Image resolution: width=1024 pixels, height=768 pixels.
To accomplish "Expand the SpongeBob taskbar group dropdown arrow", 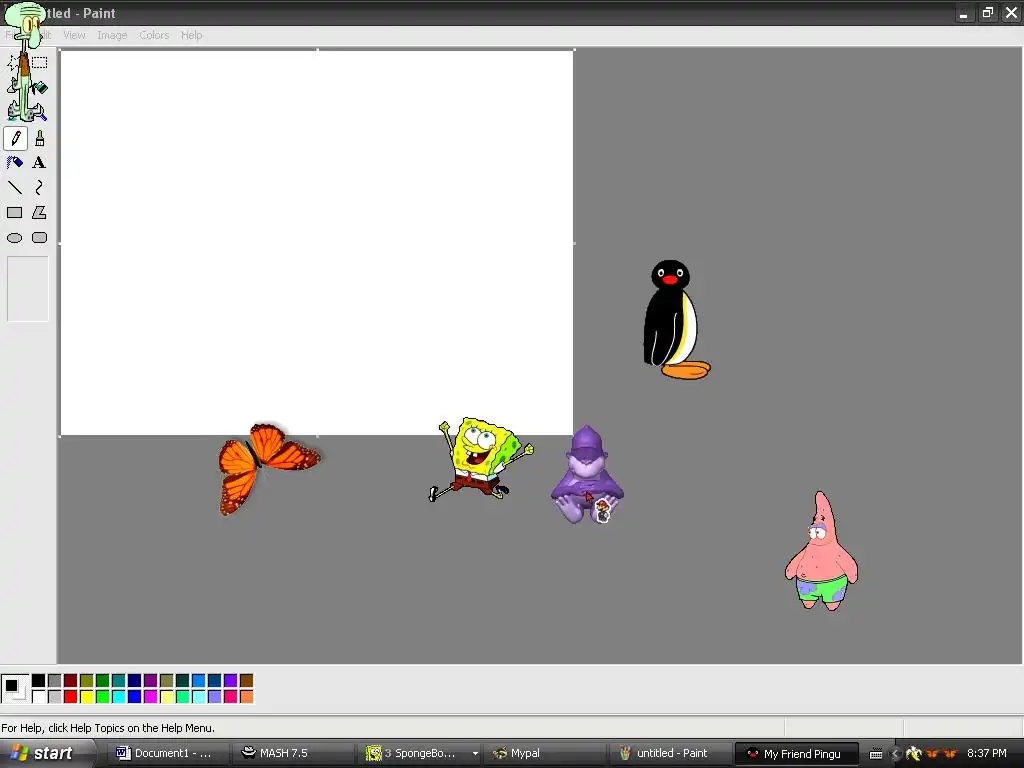I will pos(475,754).
